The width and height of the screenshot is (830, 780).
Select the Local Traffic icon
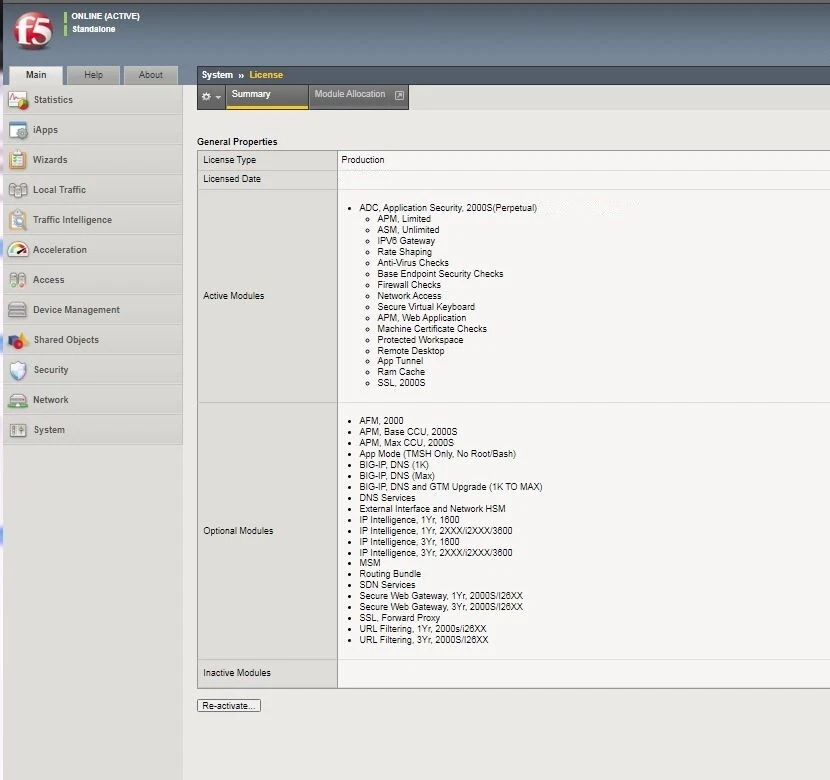[18, 189]
